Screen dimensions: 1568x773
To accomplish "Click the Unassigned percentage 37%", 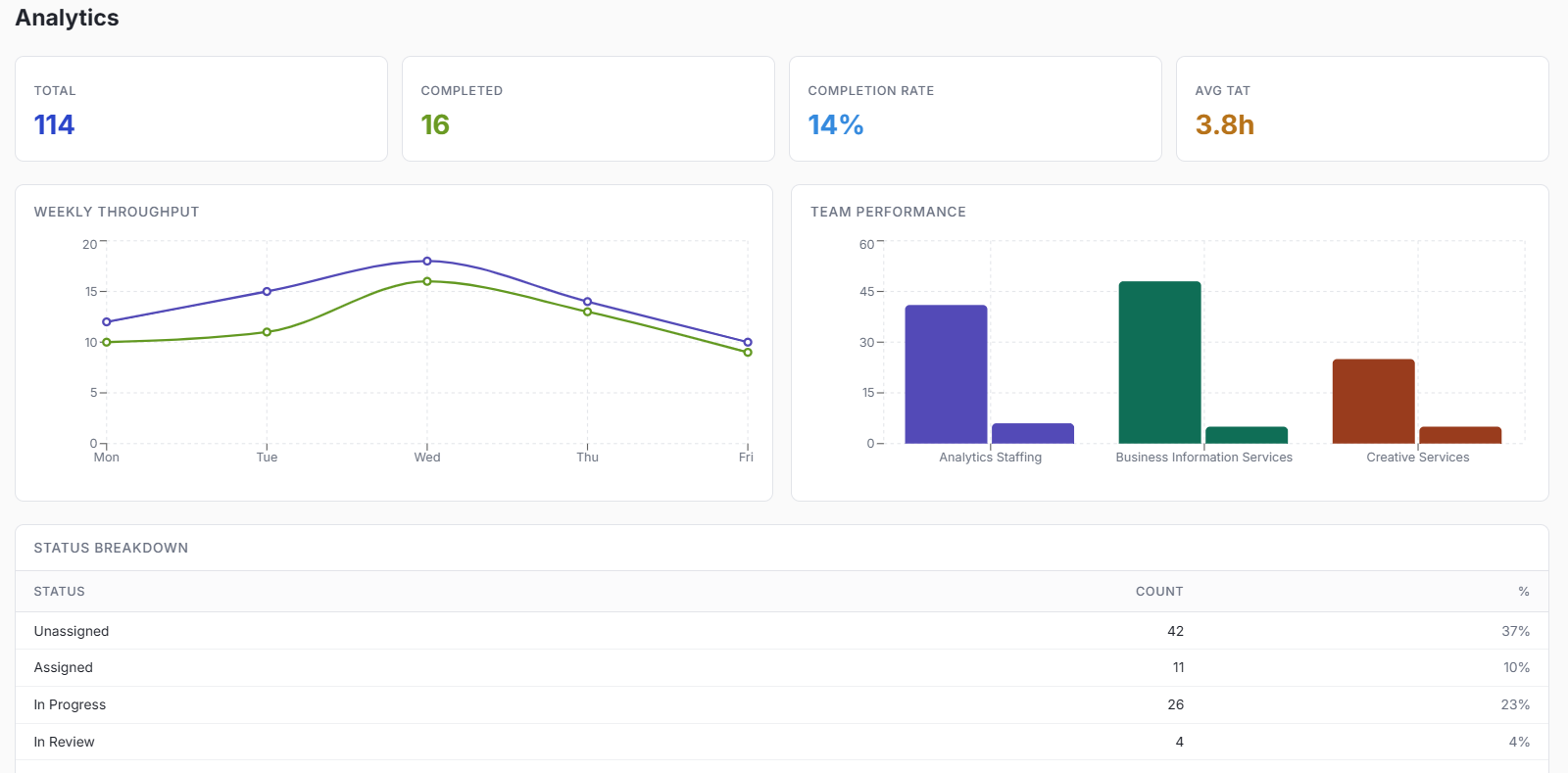I will 1515,631.
